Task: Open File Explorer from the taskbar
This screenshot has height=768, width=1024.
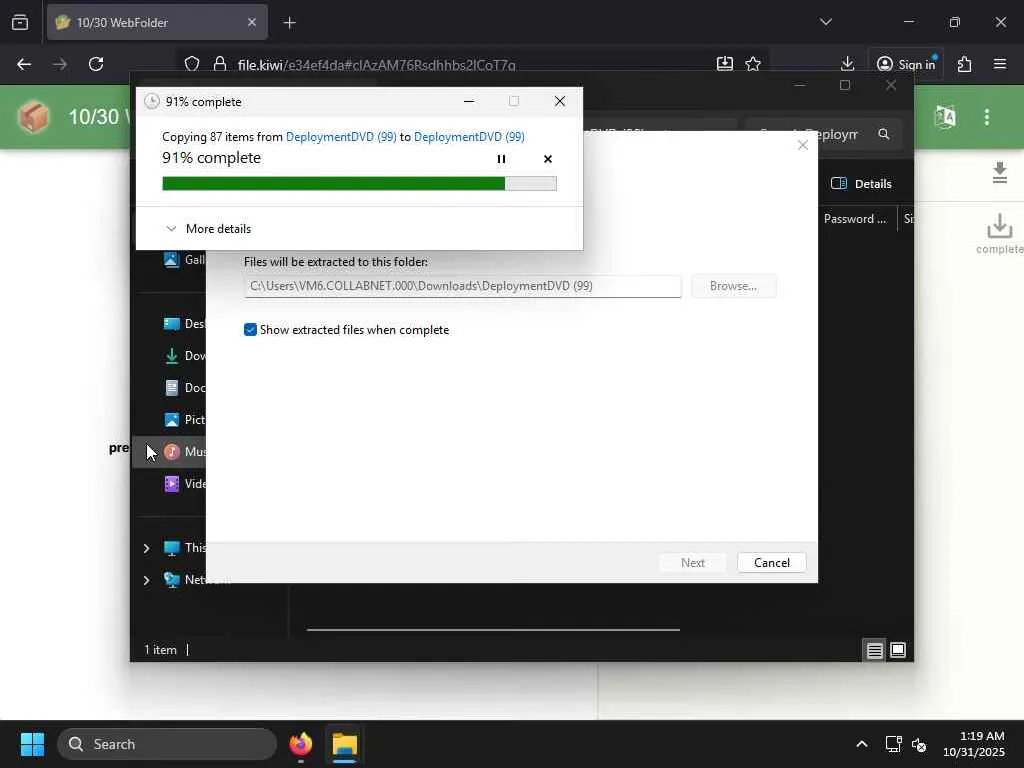Action: [x=344, y=744]
